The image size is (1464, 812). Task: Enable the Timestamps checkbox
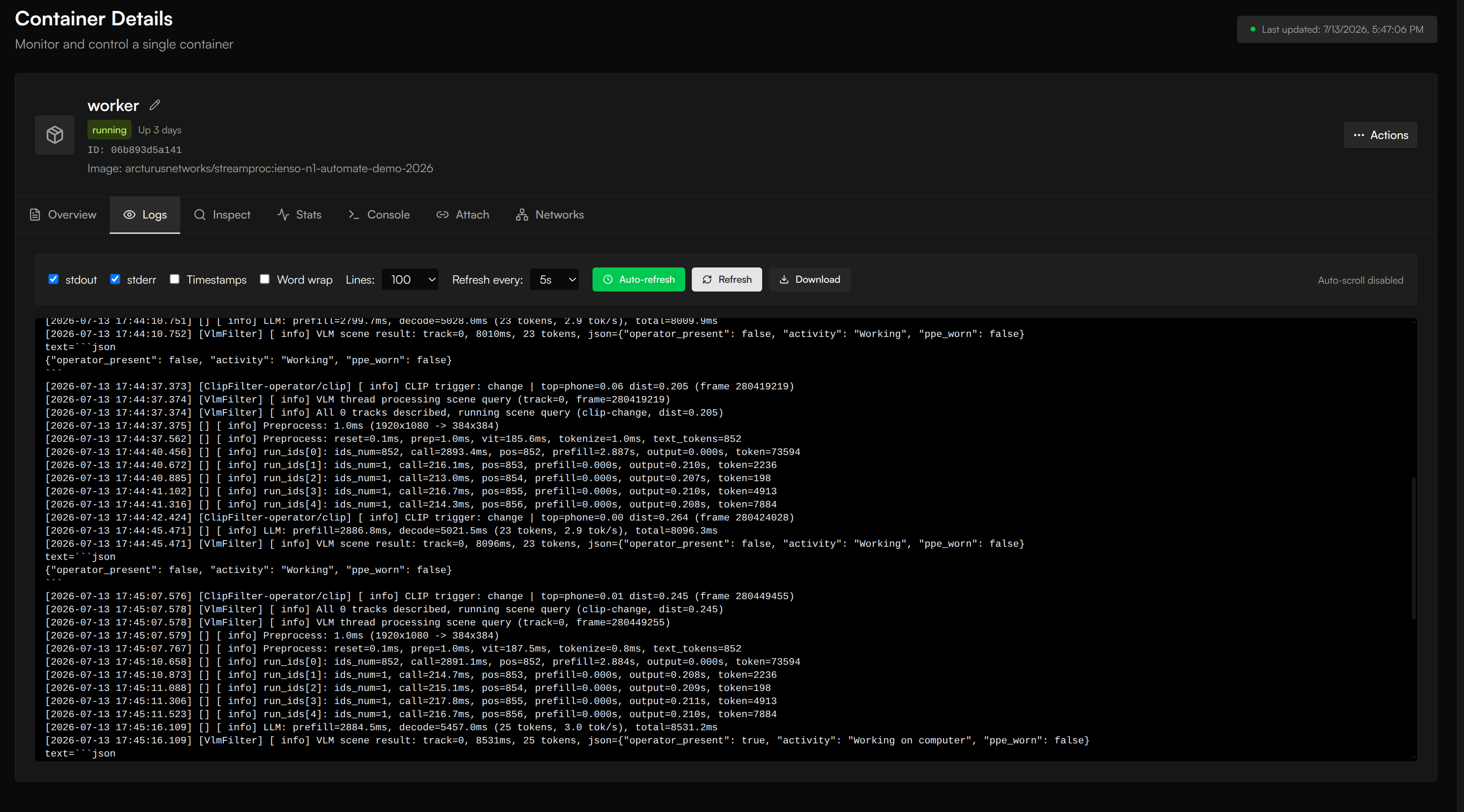pos(174,279)
